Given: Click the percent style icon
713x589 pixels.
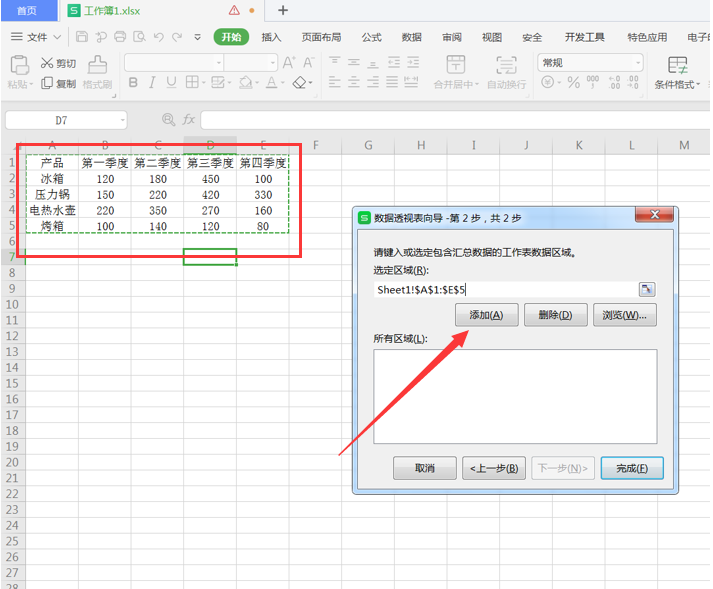Looking at the screenshot, I should click(574, 82).
